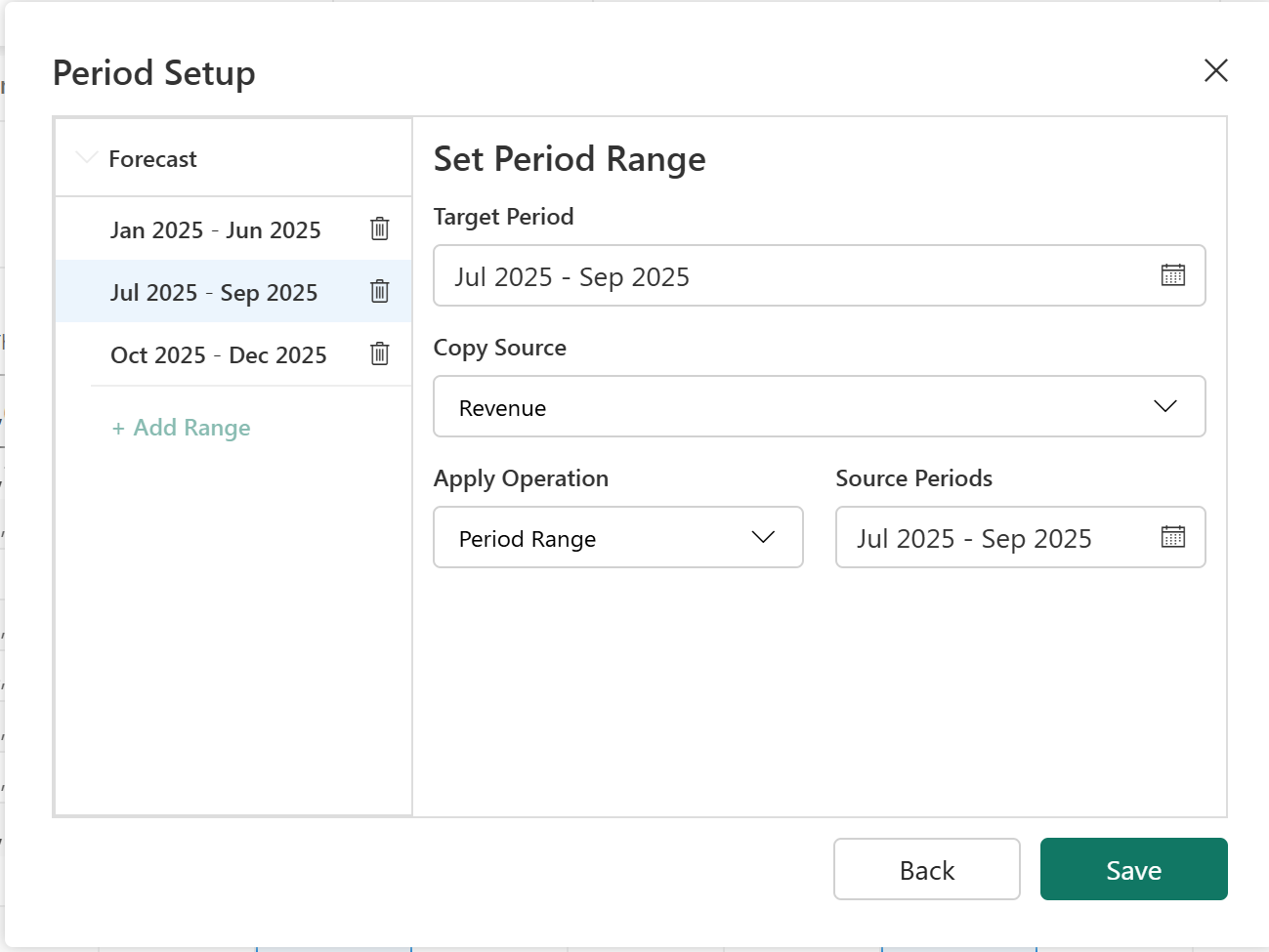Image resolution: width=1269 pixels, height=952 pixels.
Task: Select the Oct 2025 - Dec 2025 range
Action: pos(218,355)
